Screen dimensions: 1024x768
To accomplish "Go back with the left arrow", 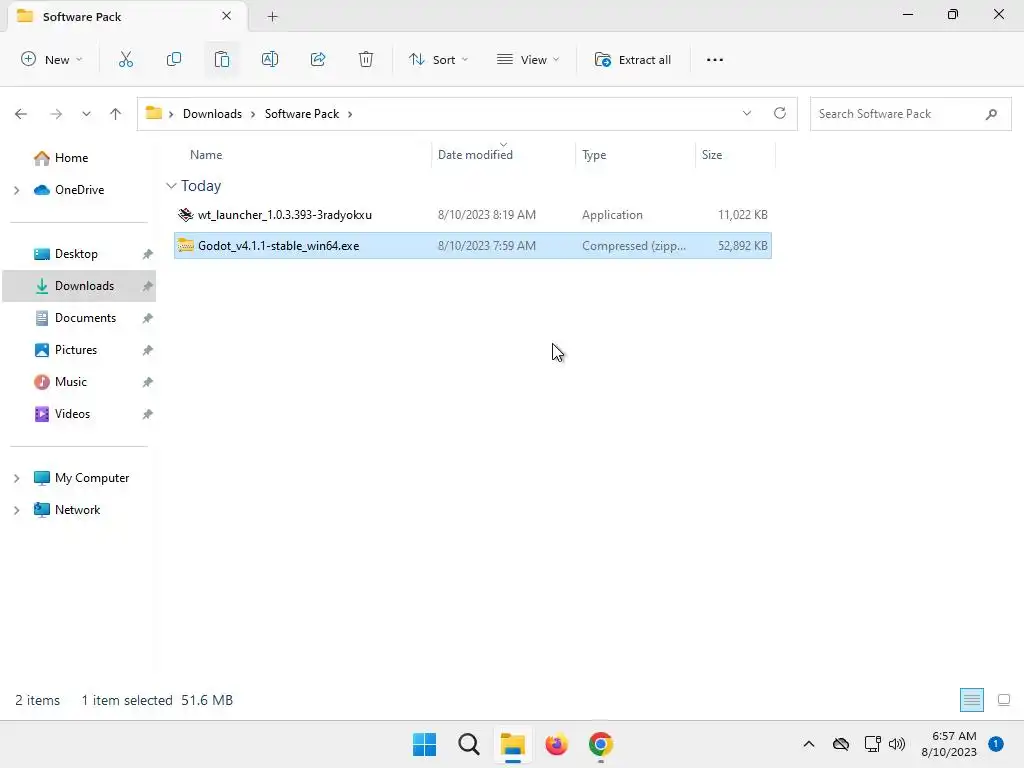I will [21, 114].
